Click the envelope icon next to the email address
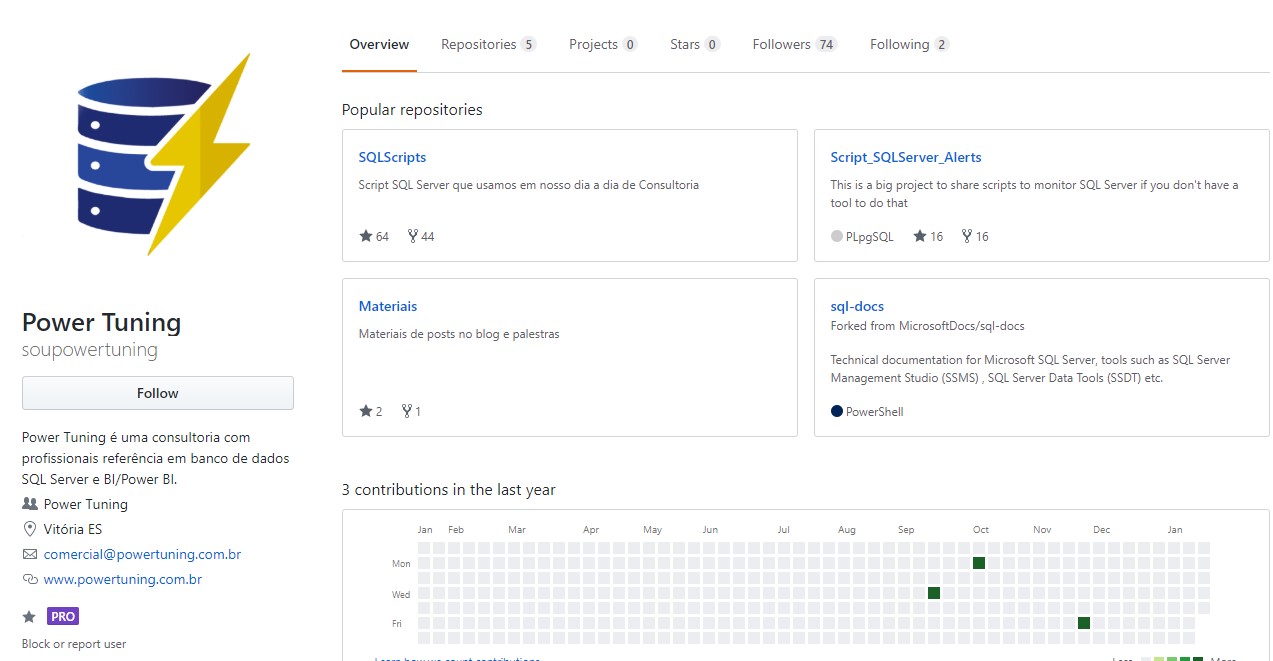The height and width of the screenshot is (661, 1273). click(28, 554)
